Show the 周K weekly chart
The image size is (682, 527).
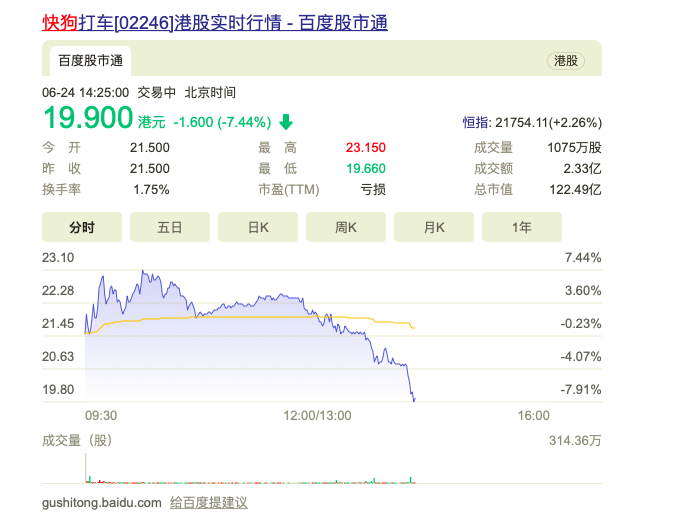point(346,227)
